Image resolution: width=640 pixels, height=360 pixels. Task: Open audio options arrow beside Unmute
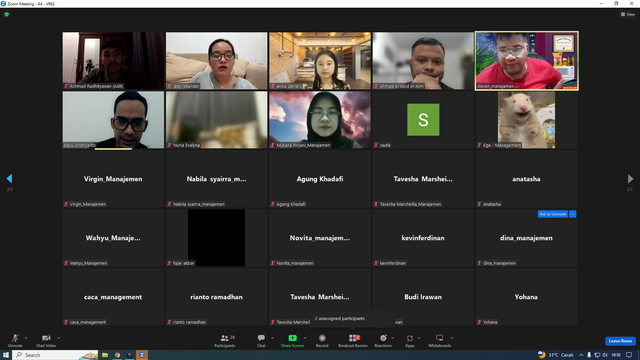tap(26, 338)
